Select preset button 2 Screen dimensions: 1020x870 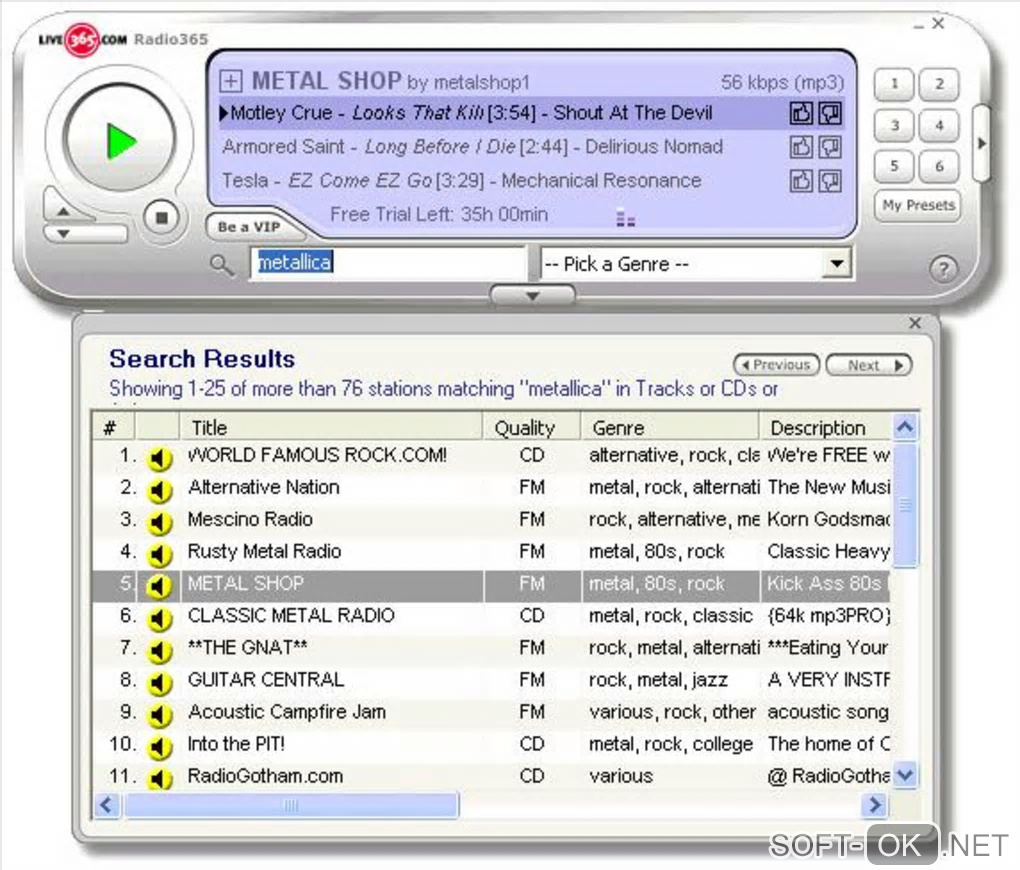(x=939, y=84)
